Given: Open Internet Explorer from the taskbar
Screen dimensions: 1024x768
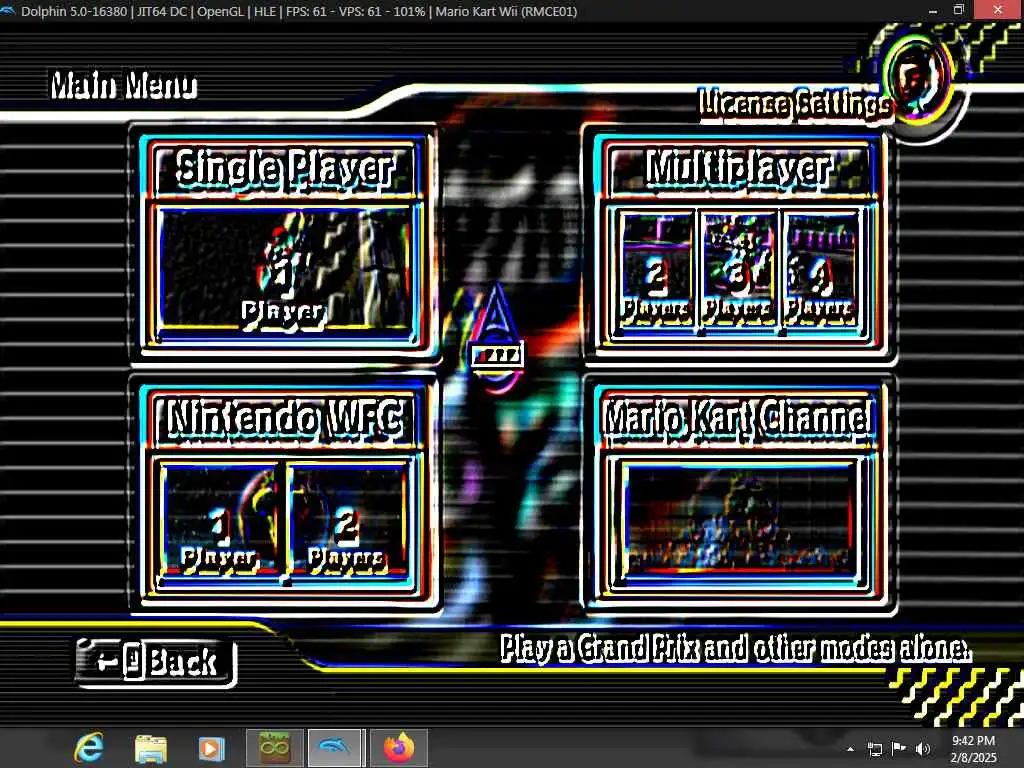Looking at the screenshot, I should (89, 748).
